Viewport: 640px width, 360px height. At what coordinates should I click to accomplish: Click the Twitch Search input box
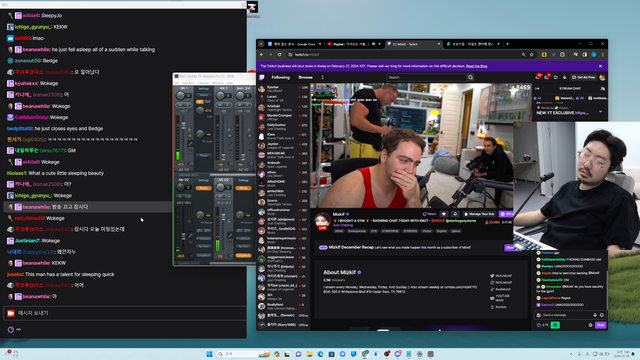[426, 77]
